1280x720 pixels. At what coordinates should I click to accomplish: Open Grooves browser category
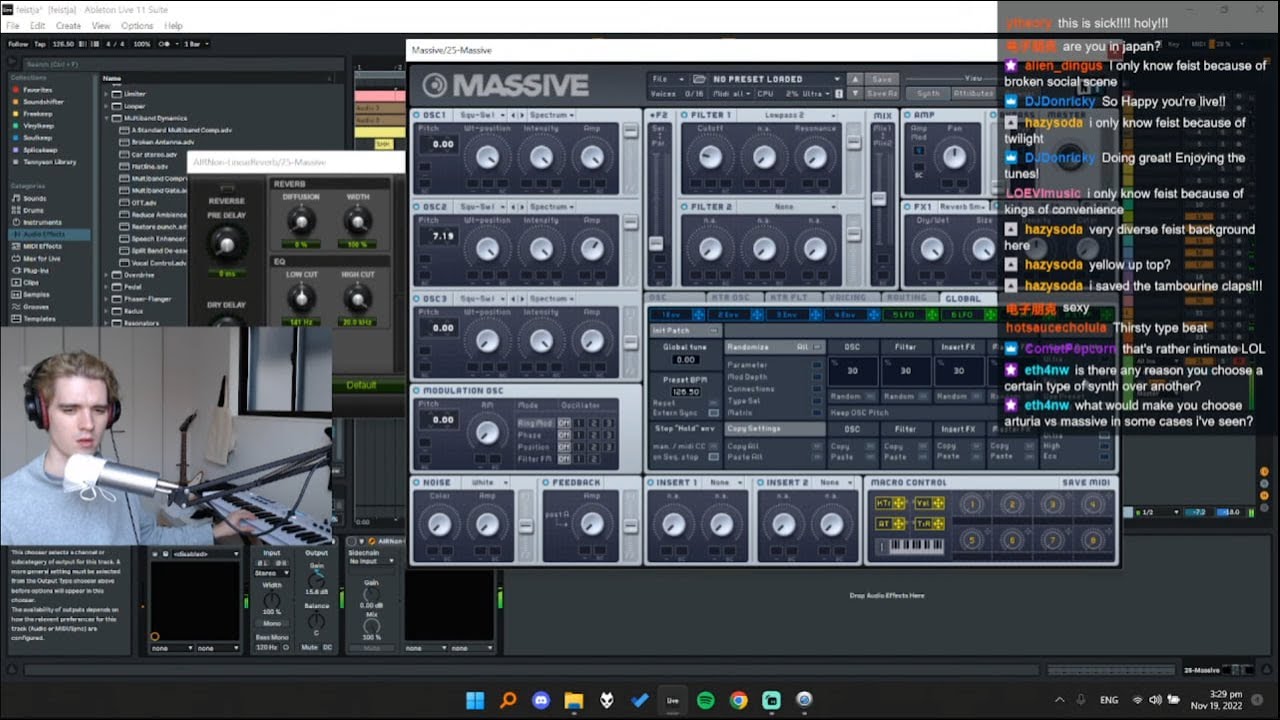[36, 306]
